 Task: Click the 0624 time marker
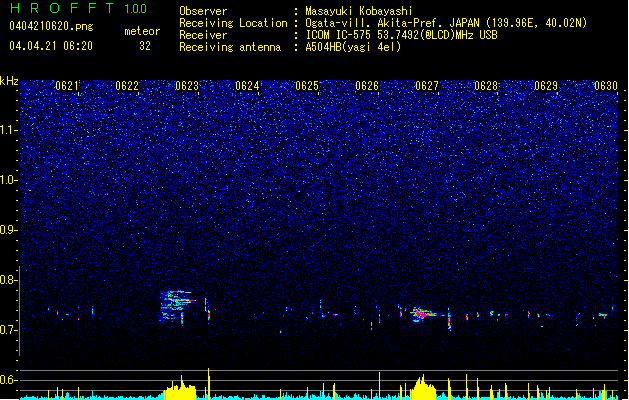click(x=247, y=86)
